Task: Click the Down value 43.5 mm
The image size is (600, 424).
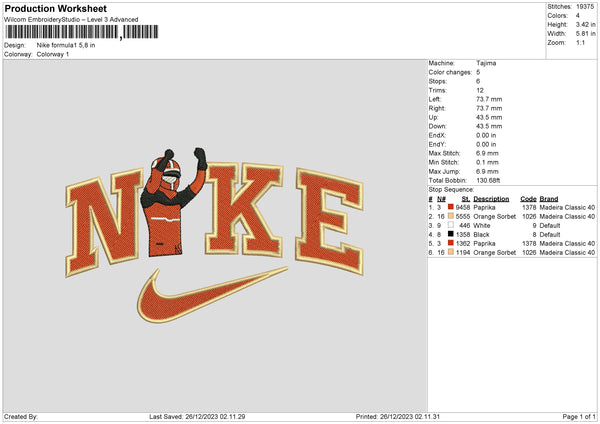Action: [489, 126]
